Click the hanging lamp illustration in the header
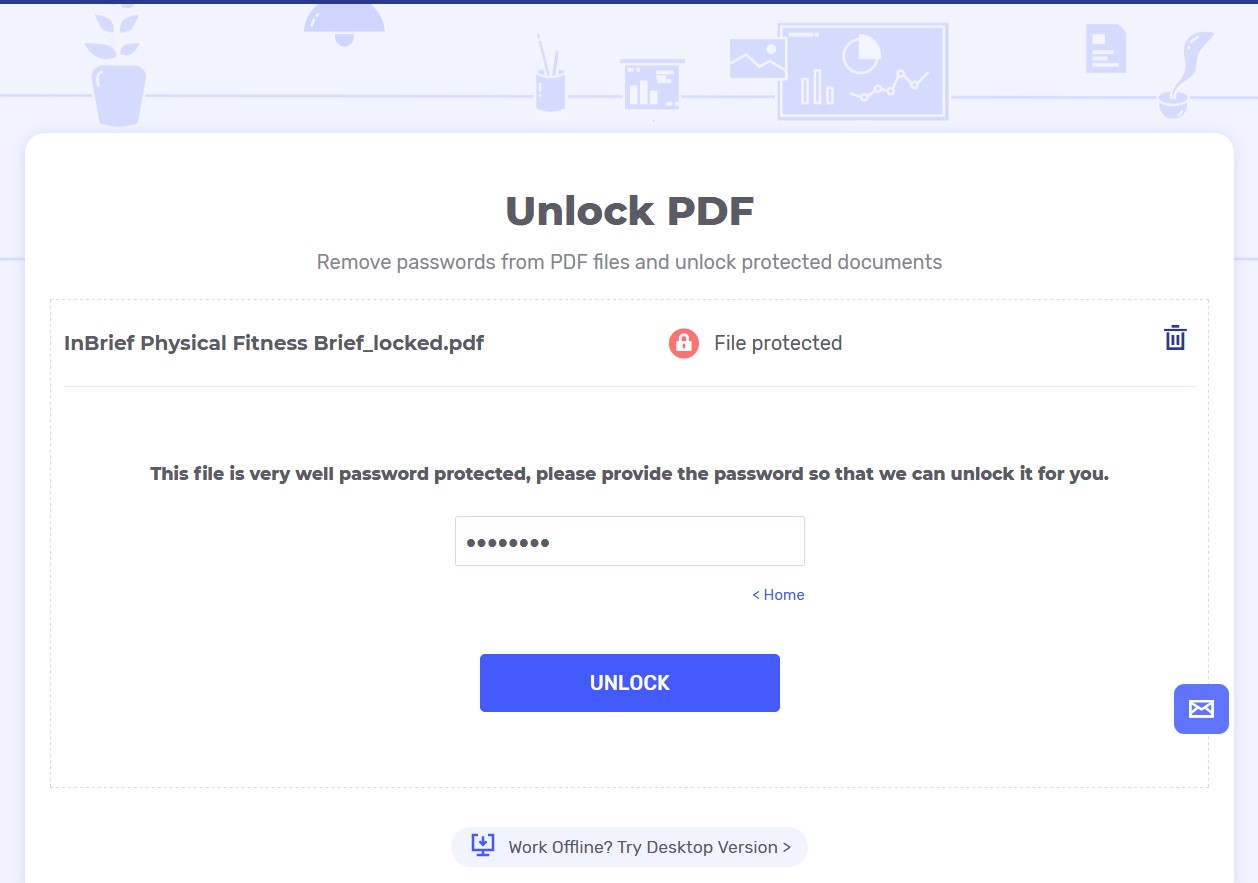Image resolution: width=1258 pixels, height=883 pixels. pyautogui.click(x=345, y=20)
